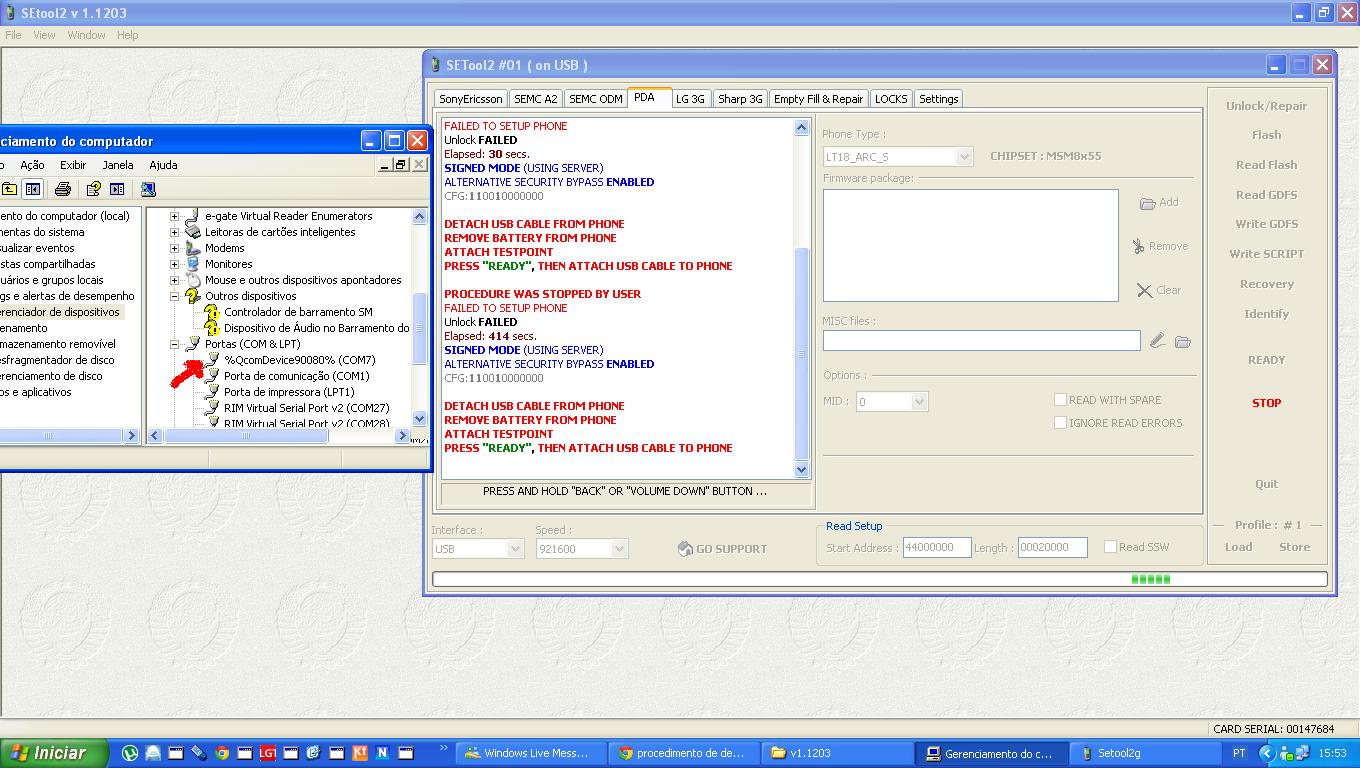Expand e-gate Virtual Reader Enumerators node

(x=174, y=216)
